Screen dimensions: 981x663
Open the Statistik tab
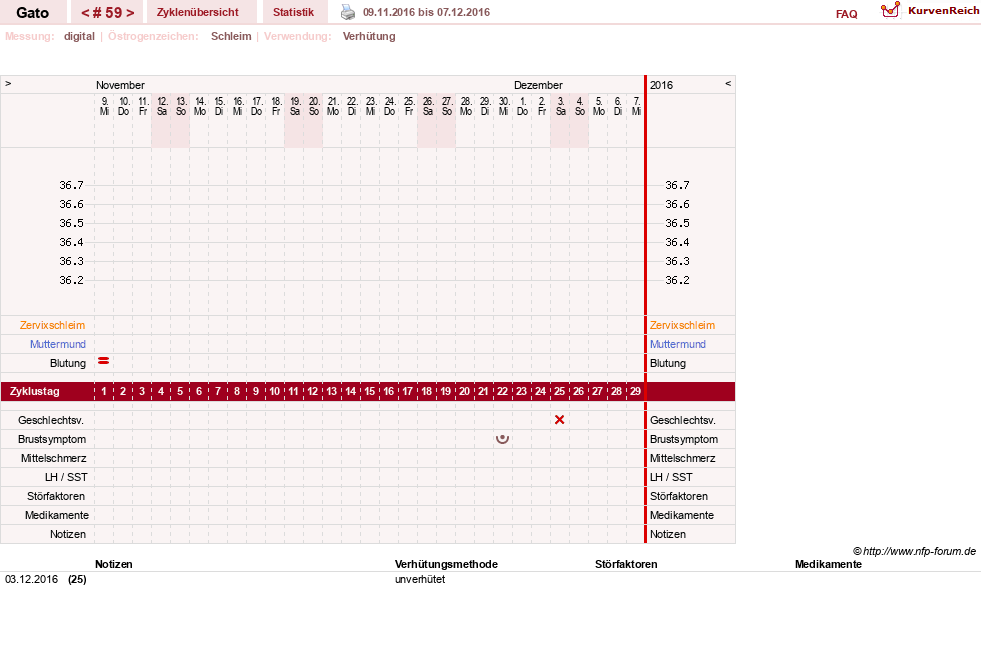tap(293, 12)
